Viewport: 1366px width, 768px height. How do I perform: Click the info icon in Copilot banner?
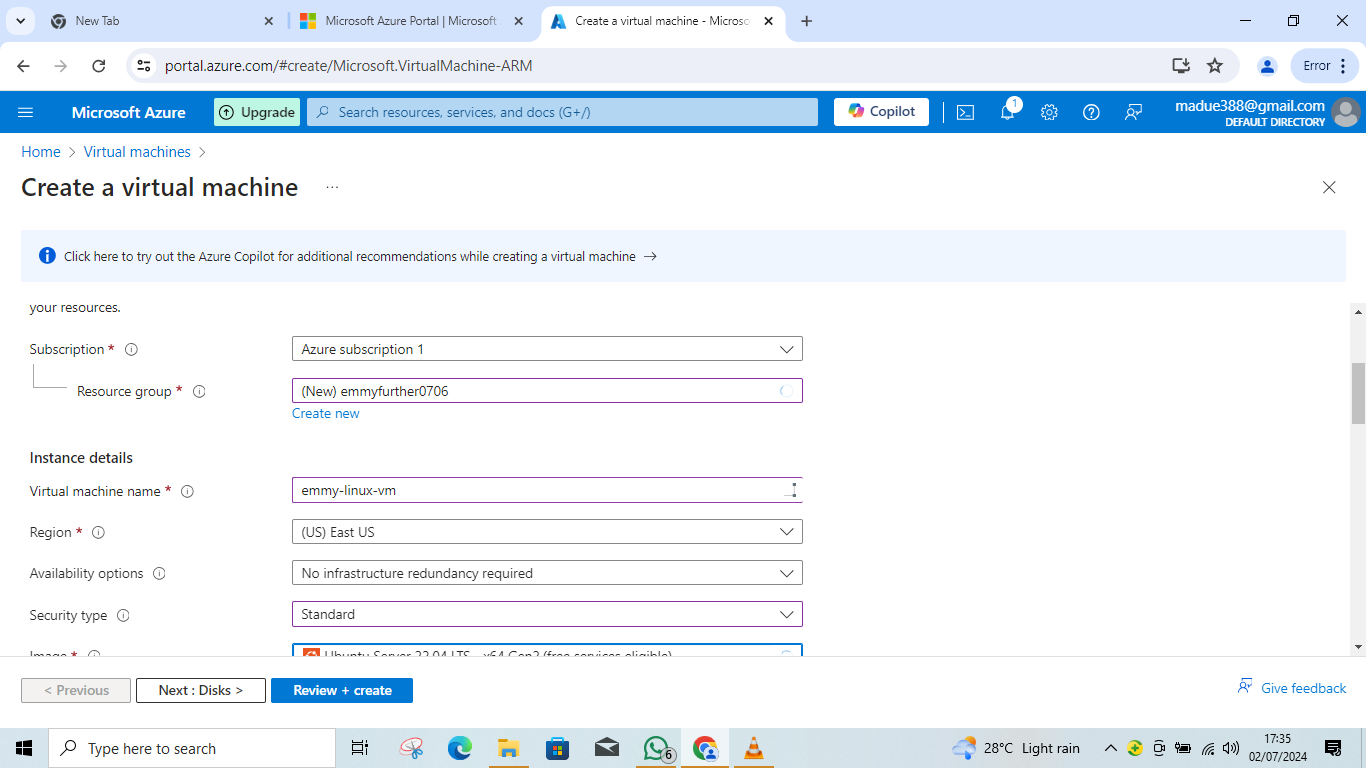[47, 256]
